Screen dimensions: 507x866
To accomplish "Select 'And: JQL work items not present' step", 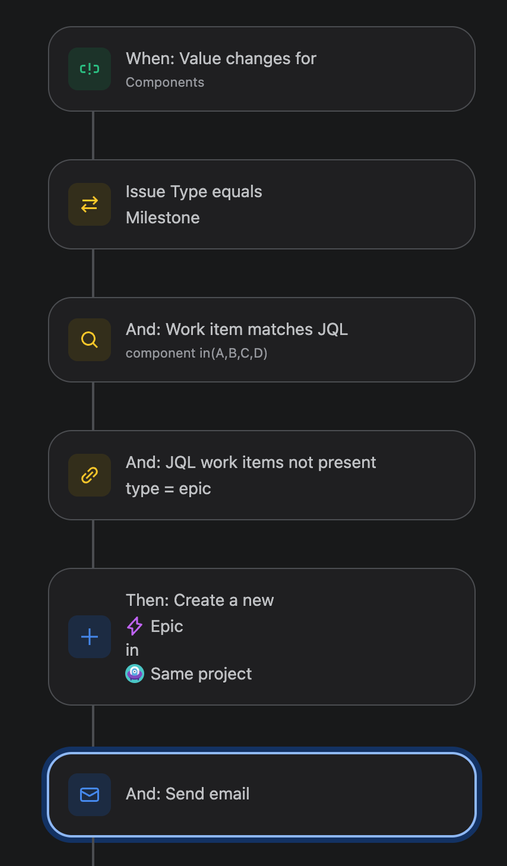I will coord(262,475).
